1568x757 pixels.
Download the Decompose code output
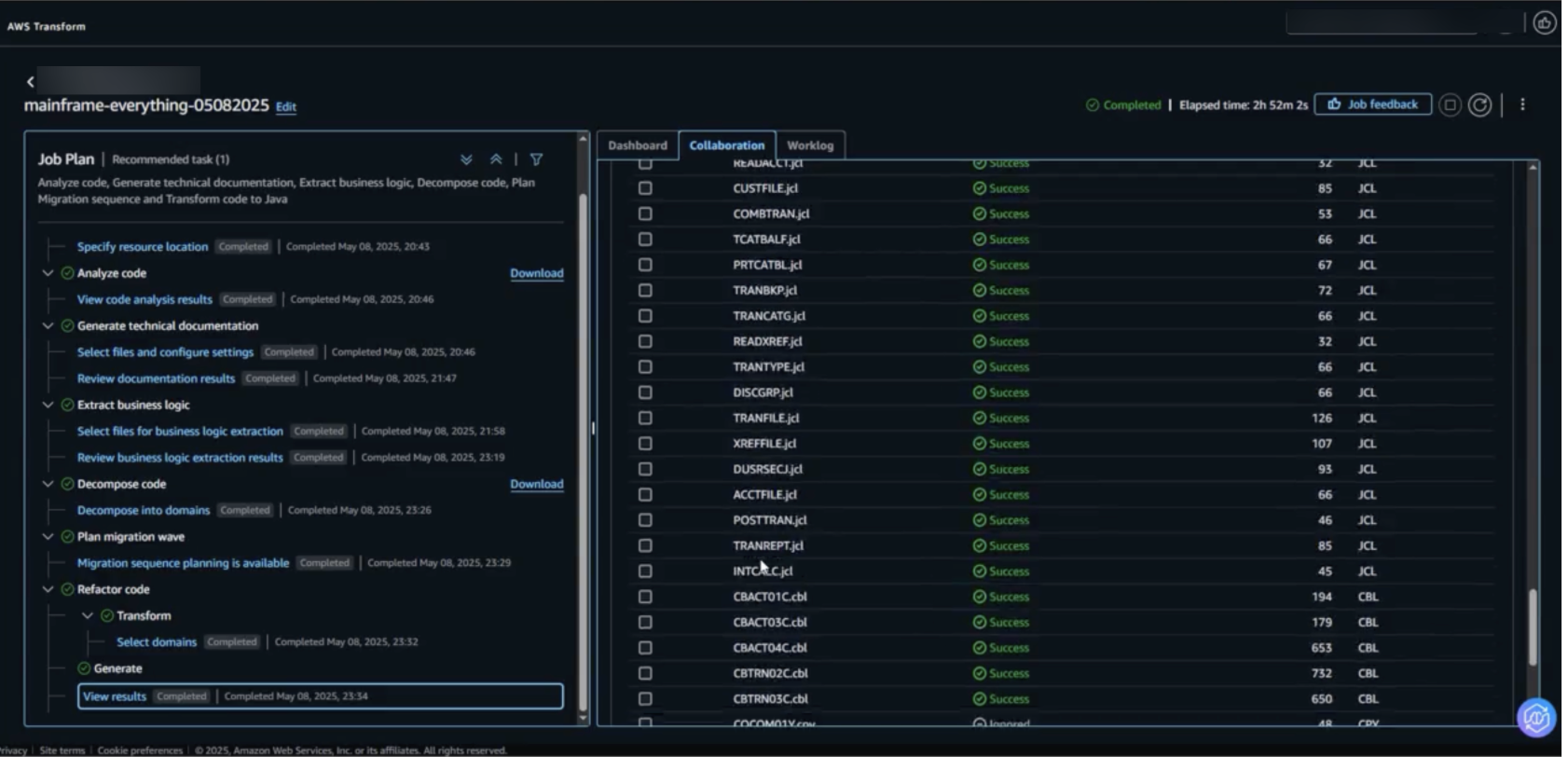537,484
